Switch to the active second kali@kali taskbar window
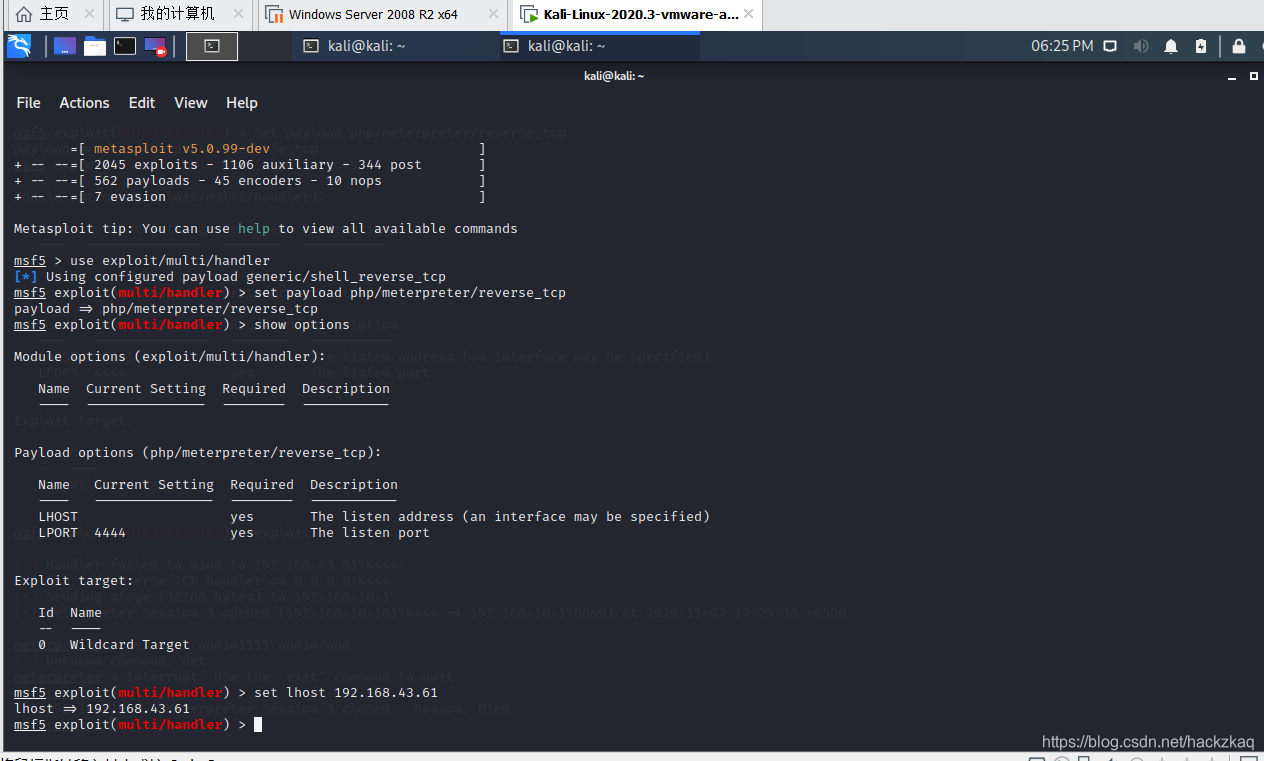Image resolution: width=1264 pixels, height=761 pixels. coord(599,46)
